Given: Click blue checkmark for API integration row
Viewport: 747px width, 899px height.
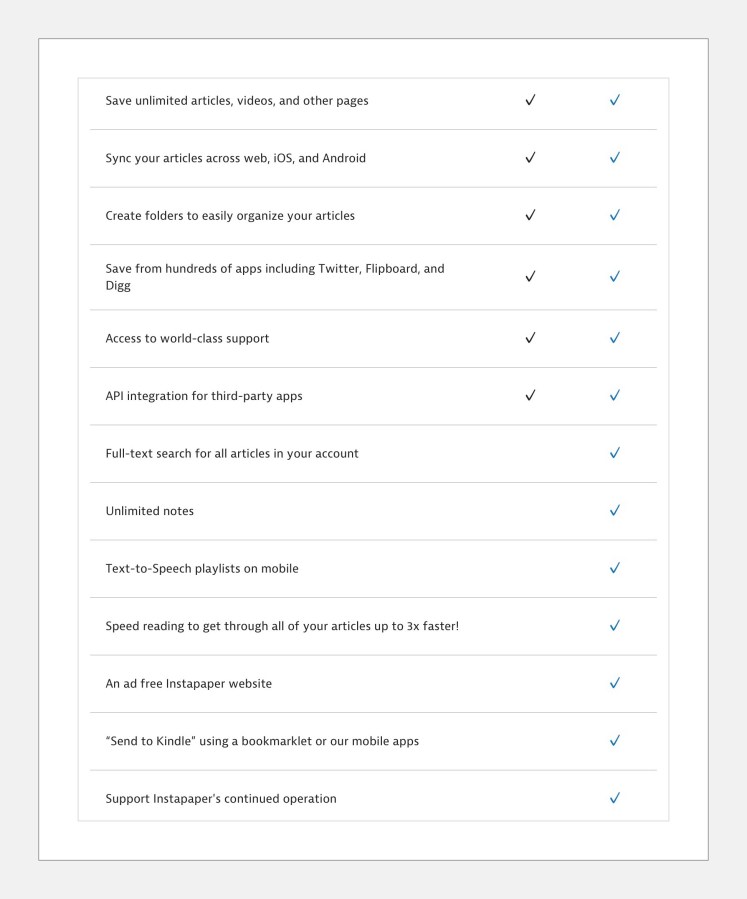Looking at the screenshot, I should click(x=615, y=395).
